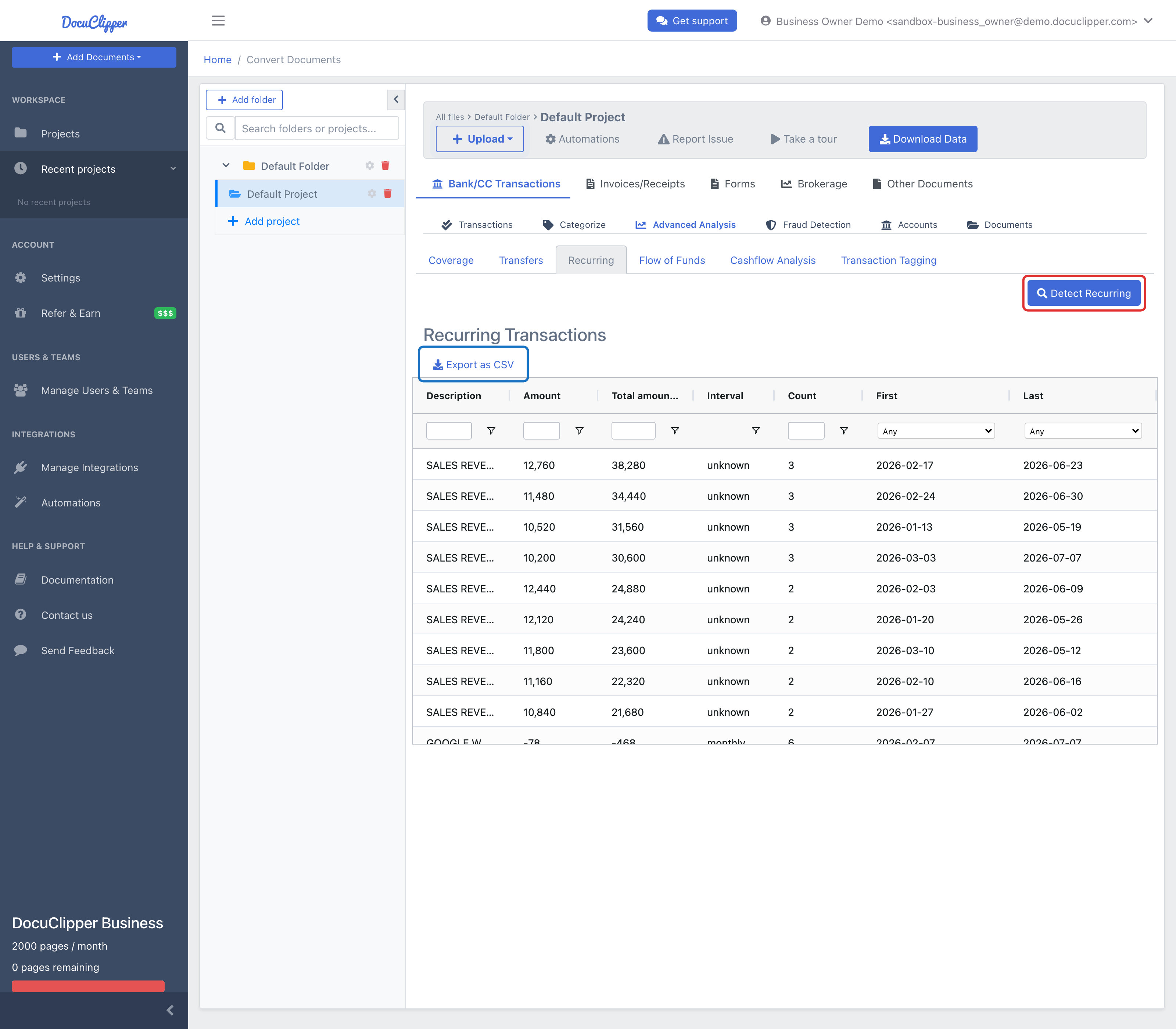Open the Categorize sub-tab
1176x1029 pixels.
click(x=574, y=225)
